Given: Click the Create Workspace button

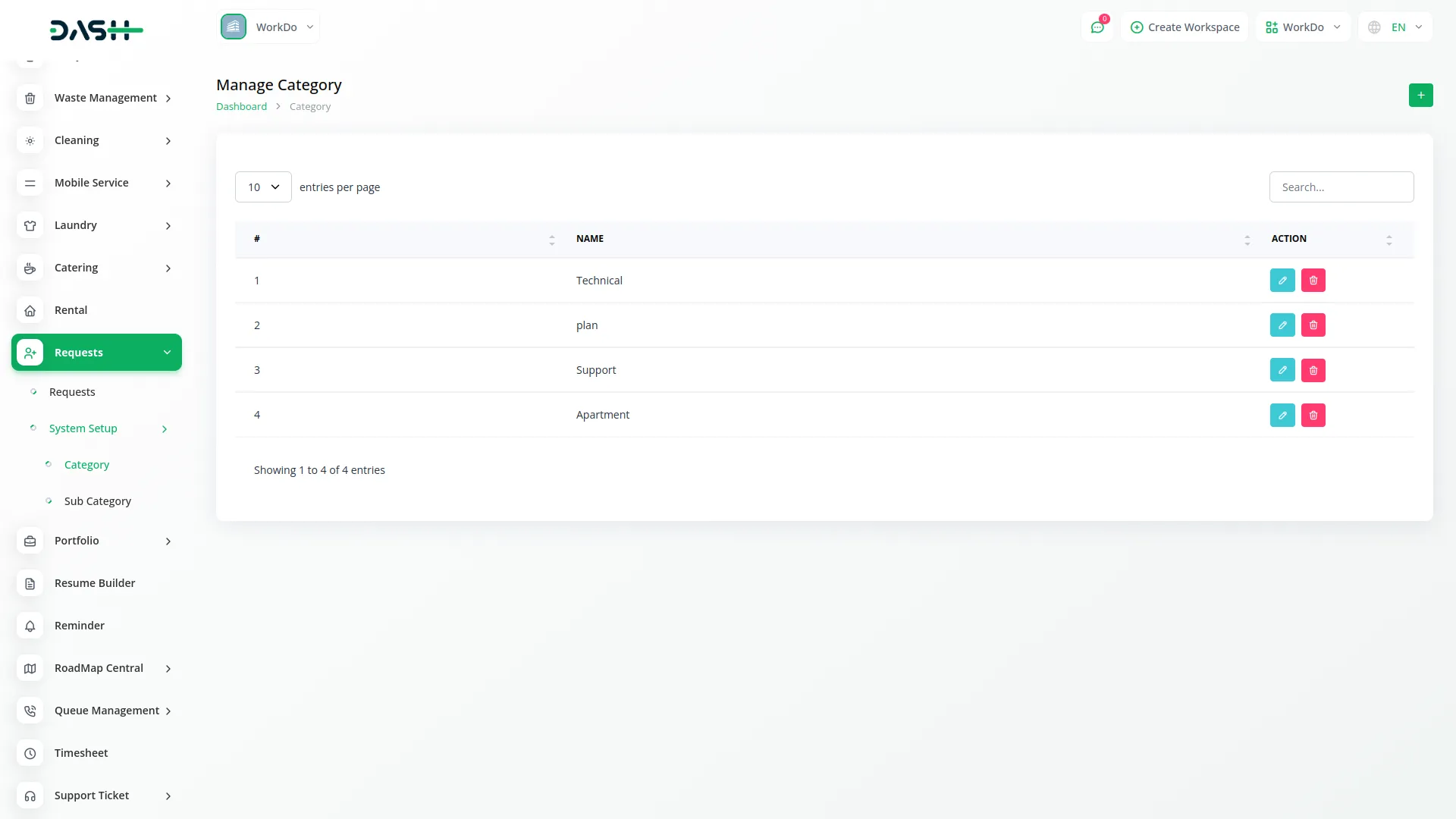Looking at the screenshot, I should click(x=1185, y=27).
